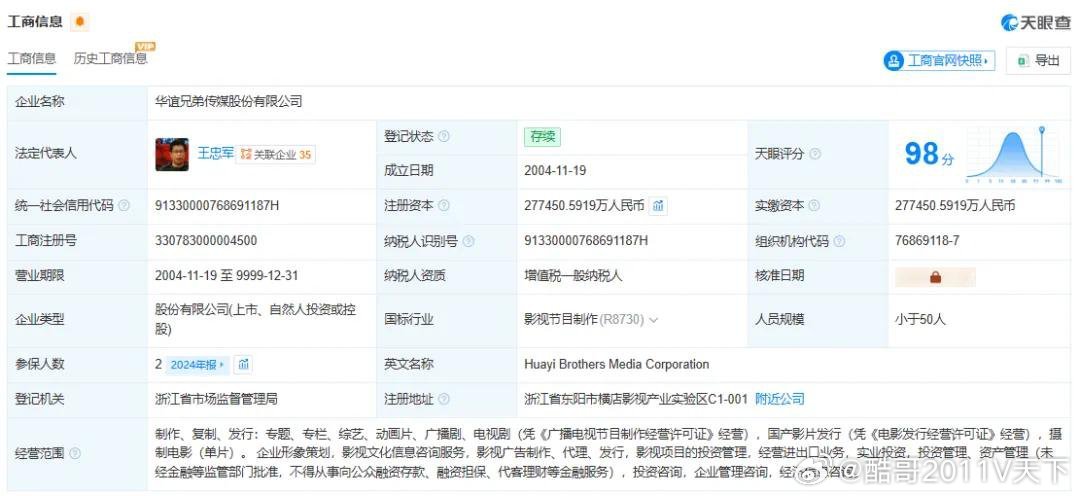Click the 小于50人 staff size value
The height and width of the screenshot is (496, 1080).
(x=921, y=320)
